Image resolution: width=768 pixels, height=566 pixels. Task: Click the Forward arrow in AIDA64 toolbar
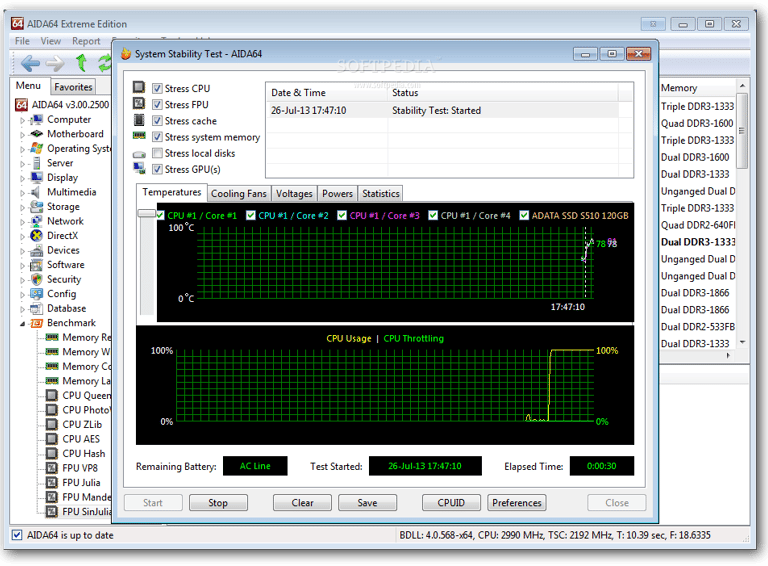coord(55,63)
